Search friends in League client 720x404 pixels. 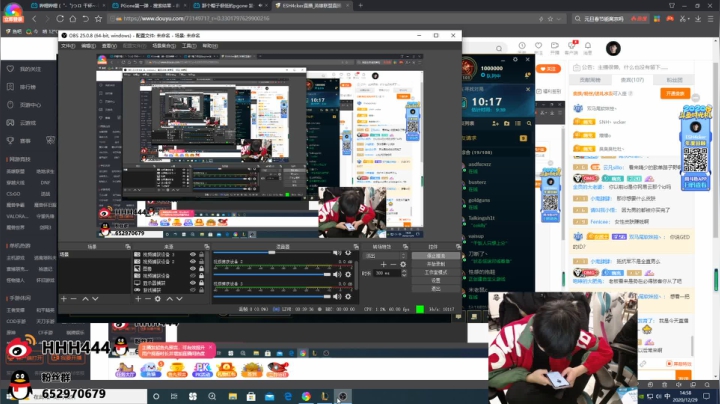[x=529, y=123]
